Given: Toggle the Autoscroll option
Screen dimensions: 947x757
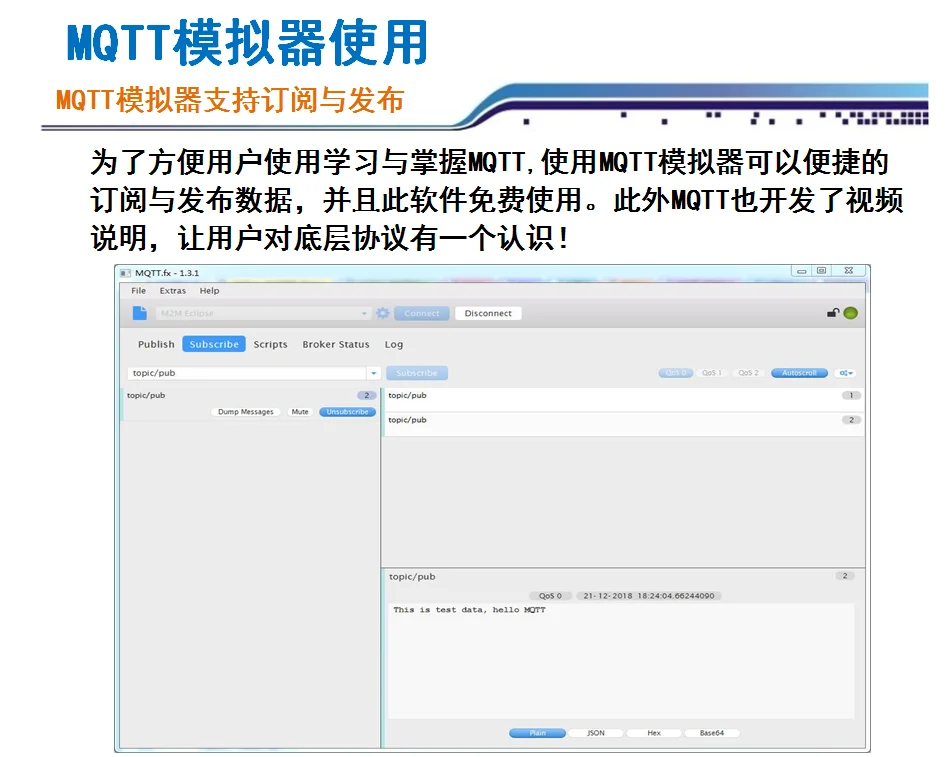Looking at the screenshot, I should tap(799, 373).
